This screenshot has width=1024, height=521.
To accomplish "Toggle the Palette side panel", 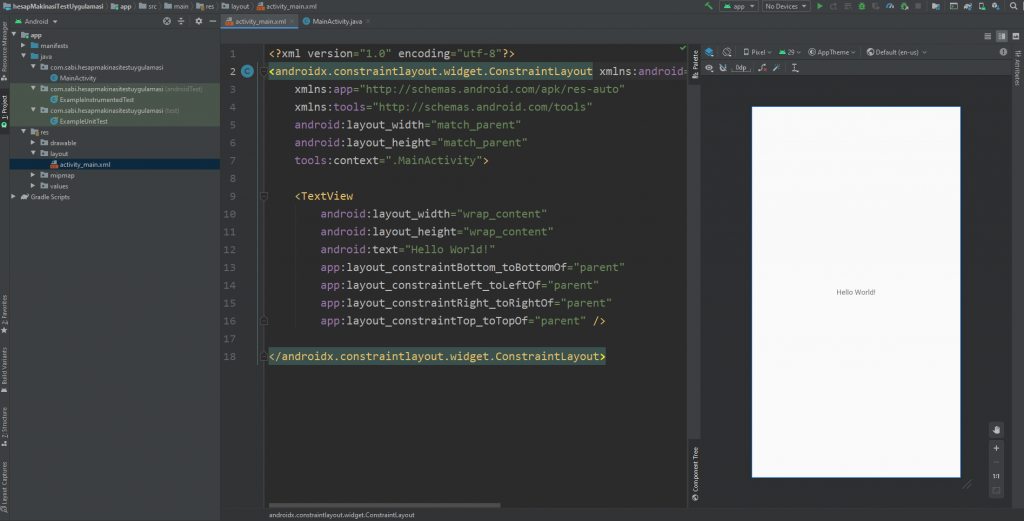I will tap(695, 64).
